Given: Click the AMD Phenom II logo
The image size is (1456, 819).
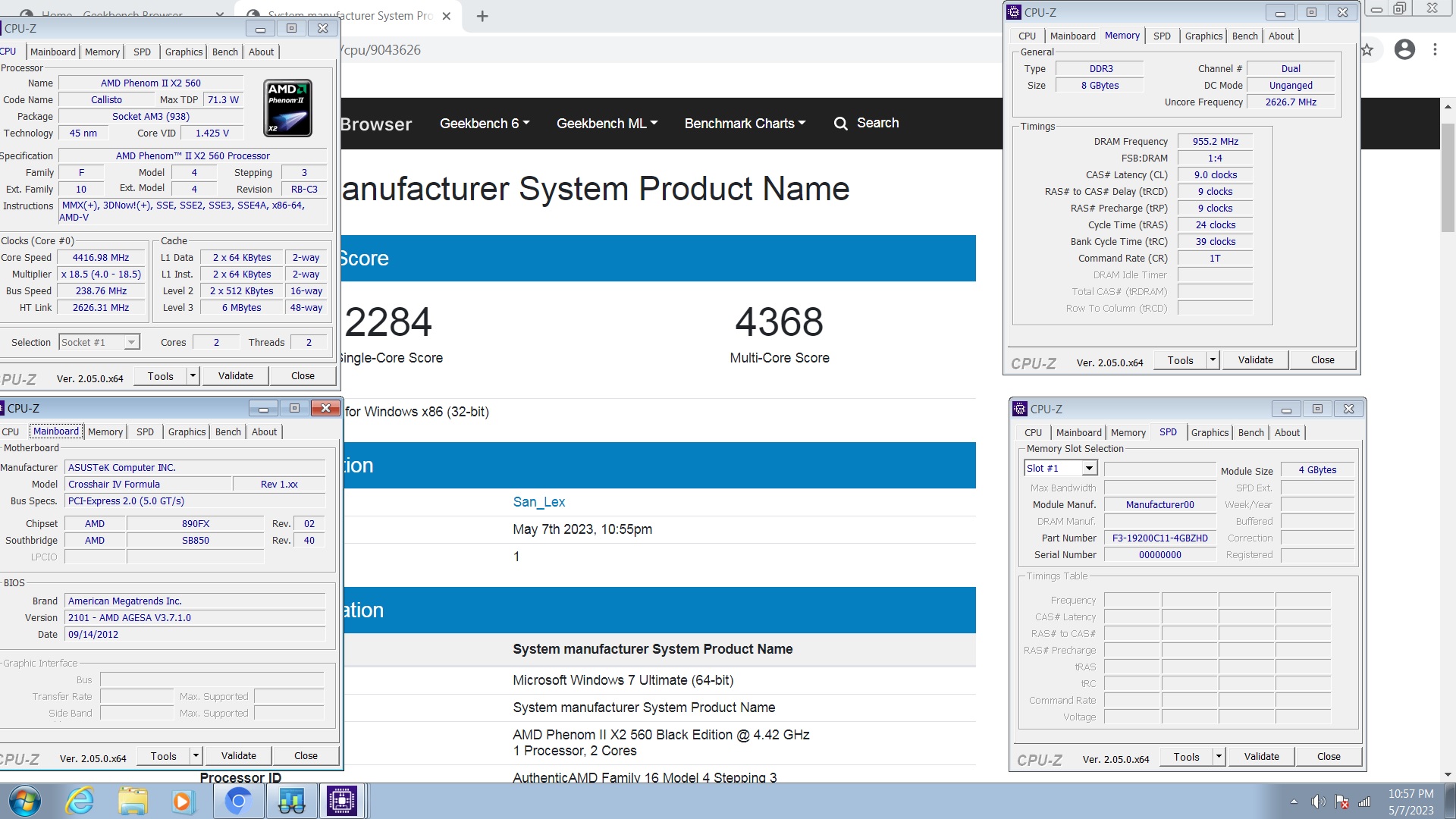Looking at the screenshot, I should coord(287,108).
